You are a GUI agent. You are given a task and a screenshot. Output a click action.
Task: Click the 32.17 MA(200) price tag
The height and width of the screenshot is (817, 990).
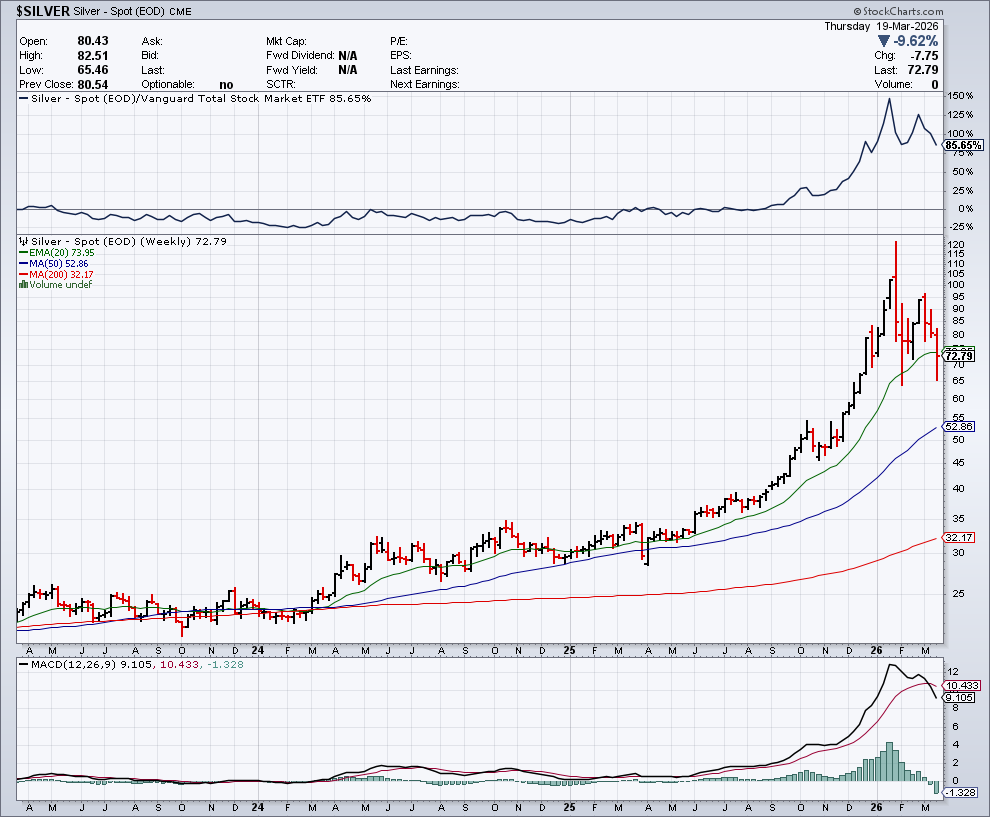point(958,538)
